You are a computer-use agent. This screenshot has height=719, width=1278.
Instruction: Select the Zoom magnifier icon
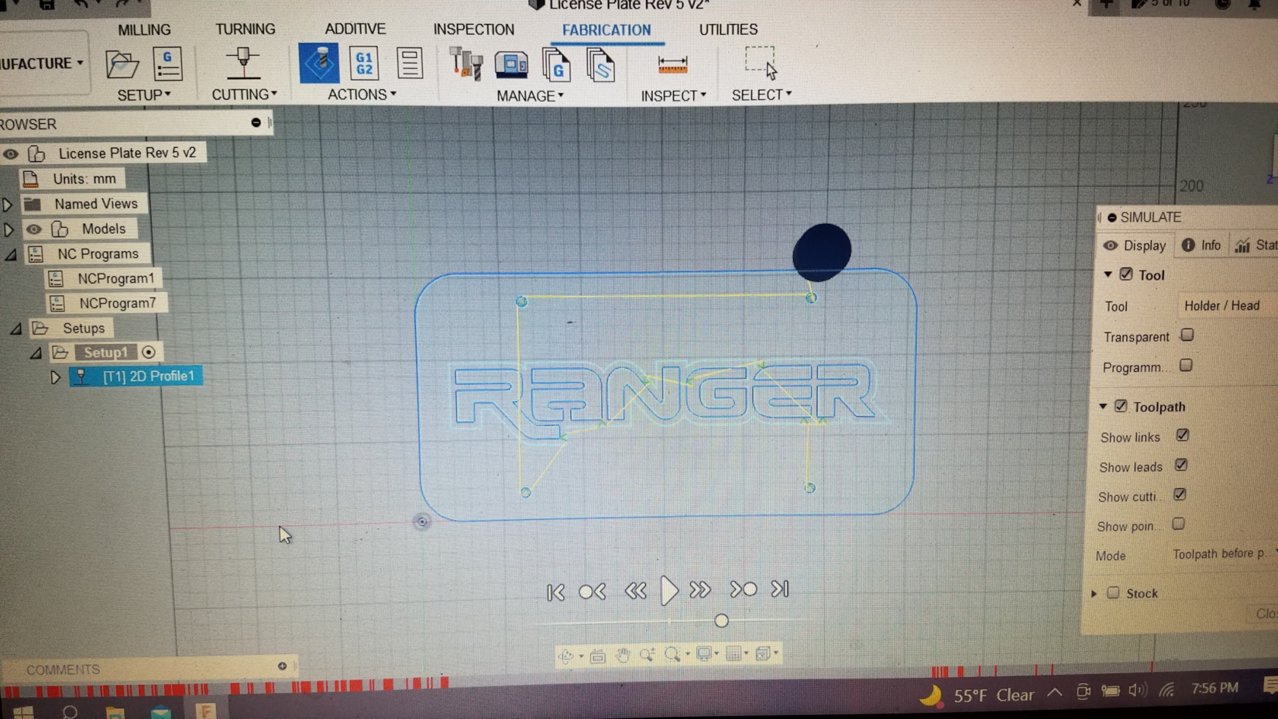click(647, 656)
